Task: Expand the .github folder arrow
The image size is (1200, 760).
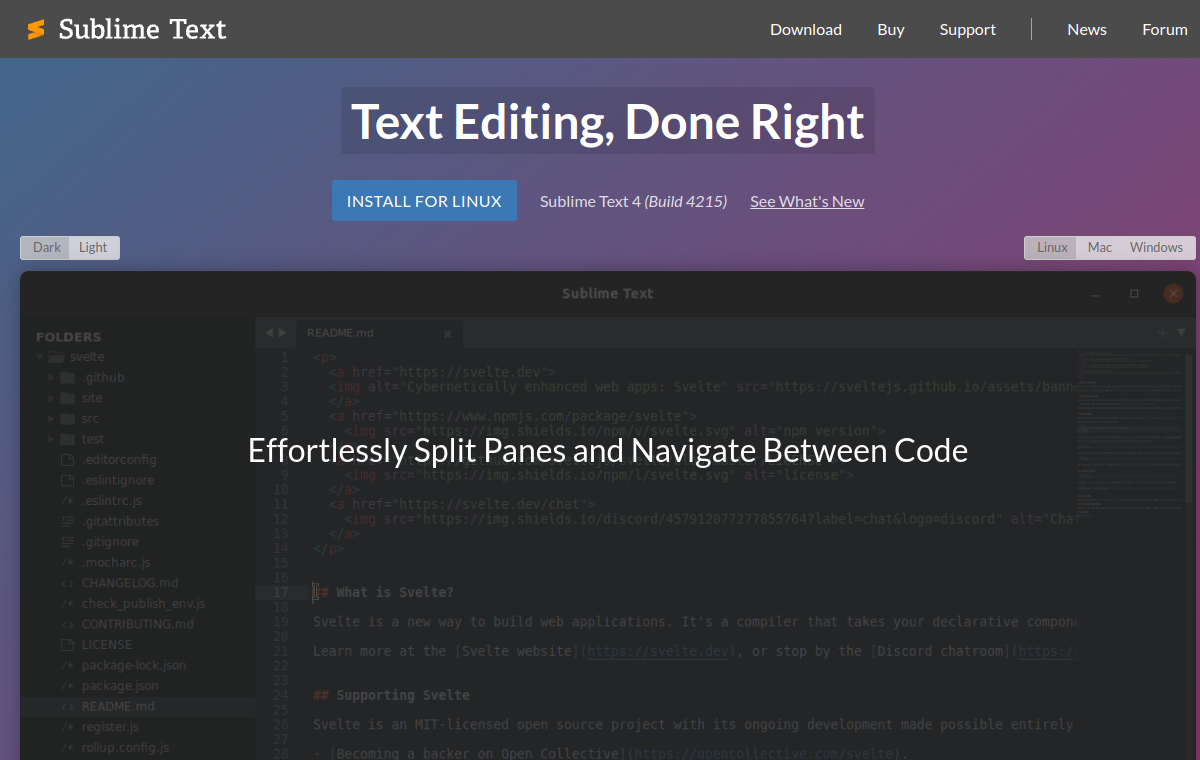Action: pos(52,378)
